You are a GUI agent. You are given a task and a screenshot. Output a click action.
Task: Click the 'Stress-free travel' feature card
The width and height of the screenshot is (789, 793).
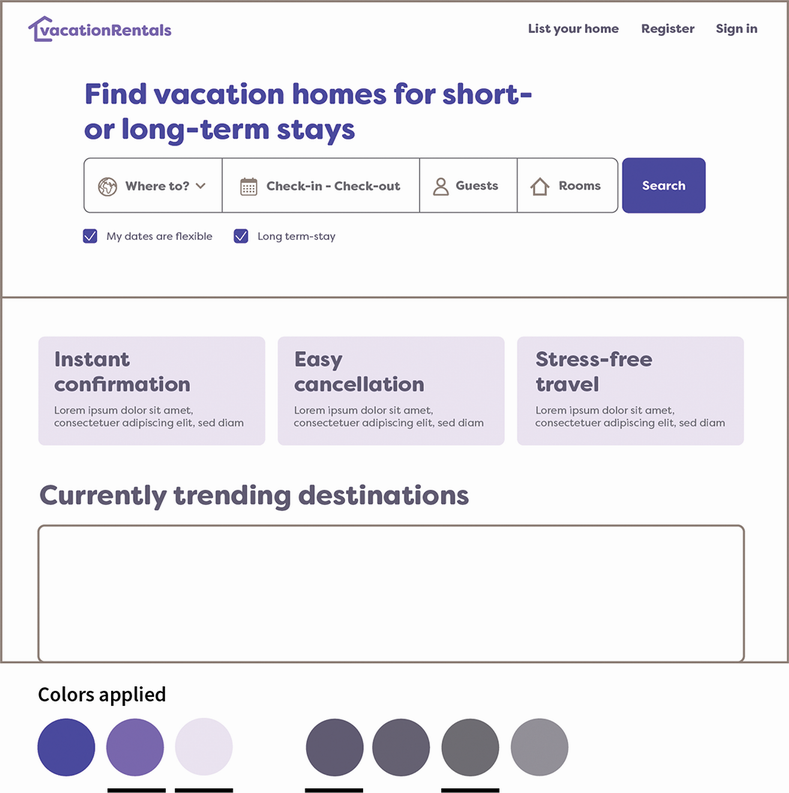click(x=630, y=390)
